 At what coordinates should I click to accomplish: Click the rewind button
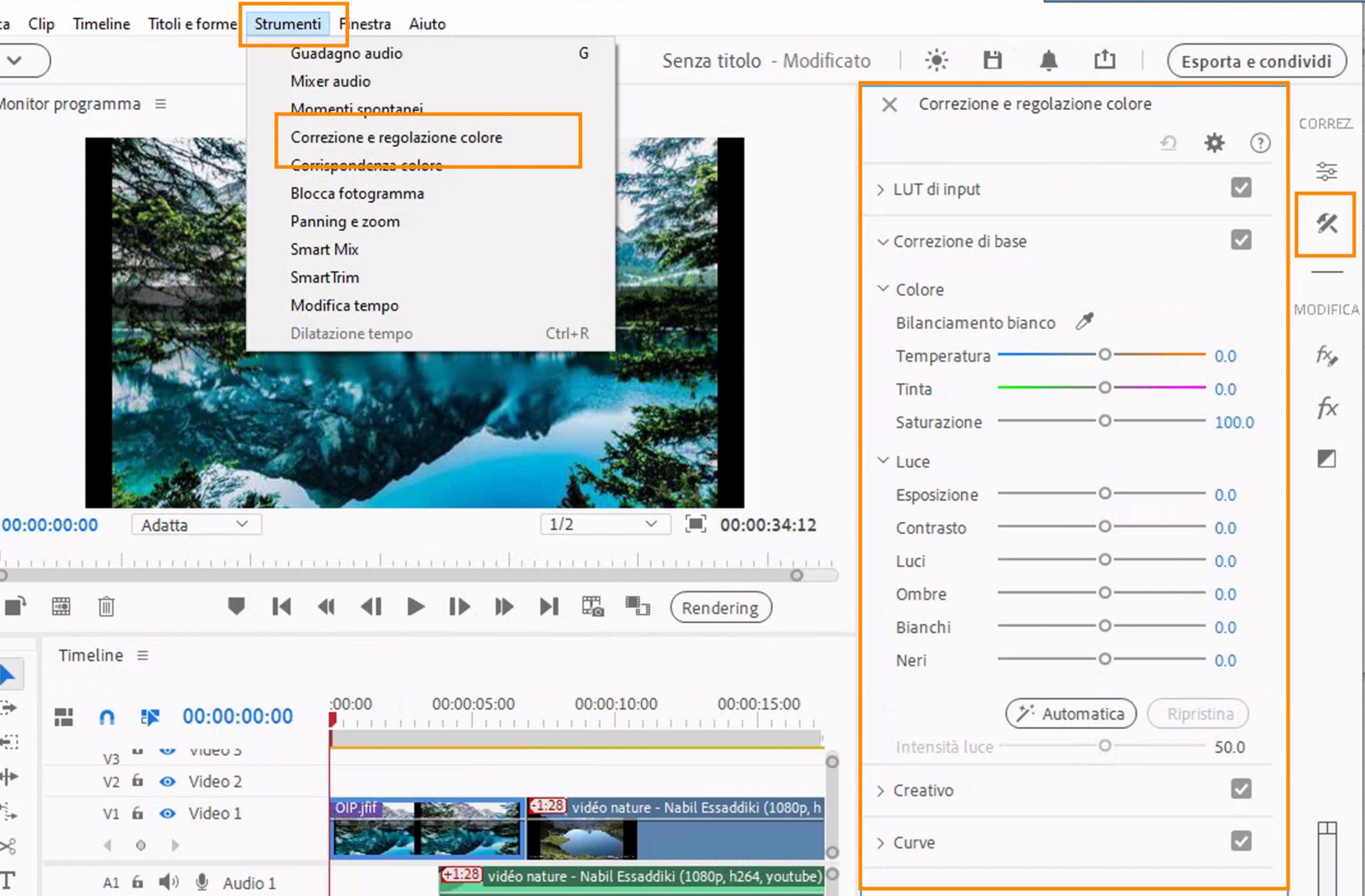pos(326,606)
